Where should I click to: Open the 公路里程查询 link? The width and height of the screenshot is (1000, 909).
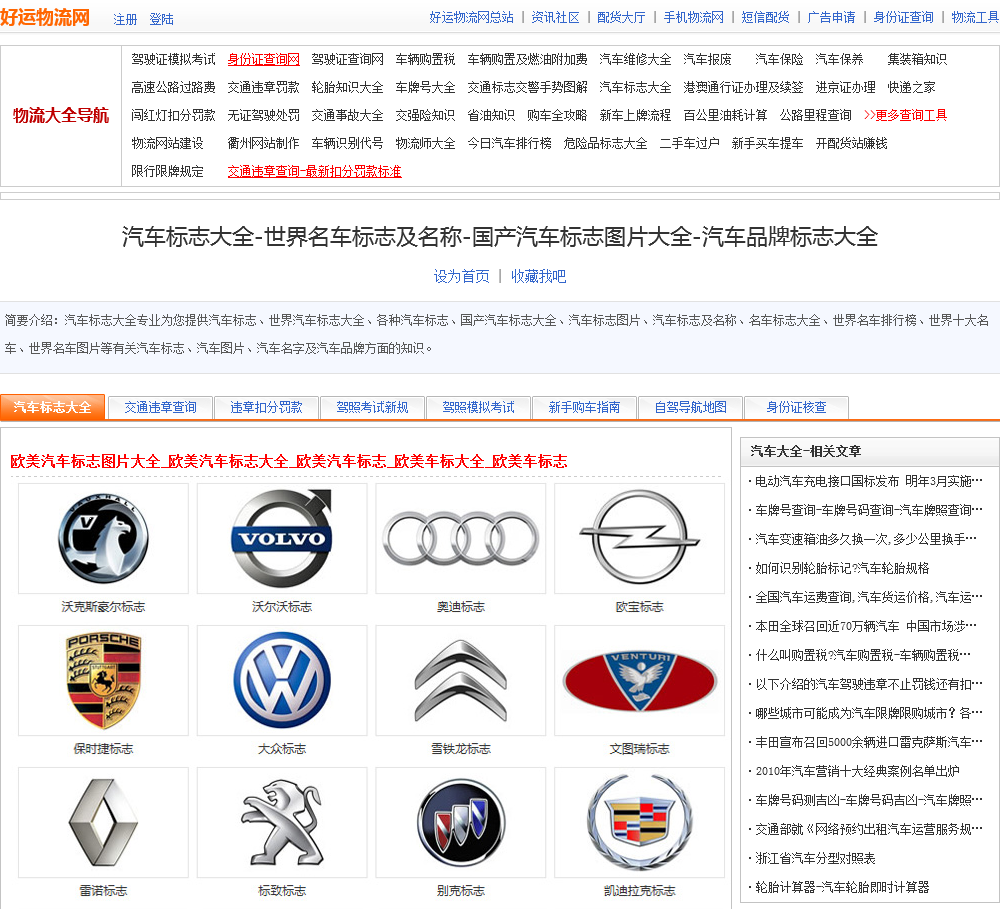tap(816, 115)
